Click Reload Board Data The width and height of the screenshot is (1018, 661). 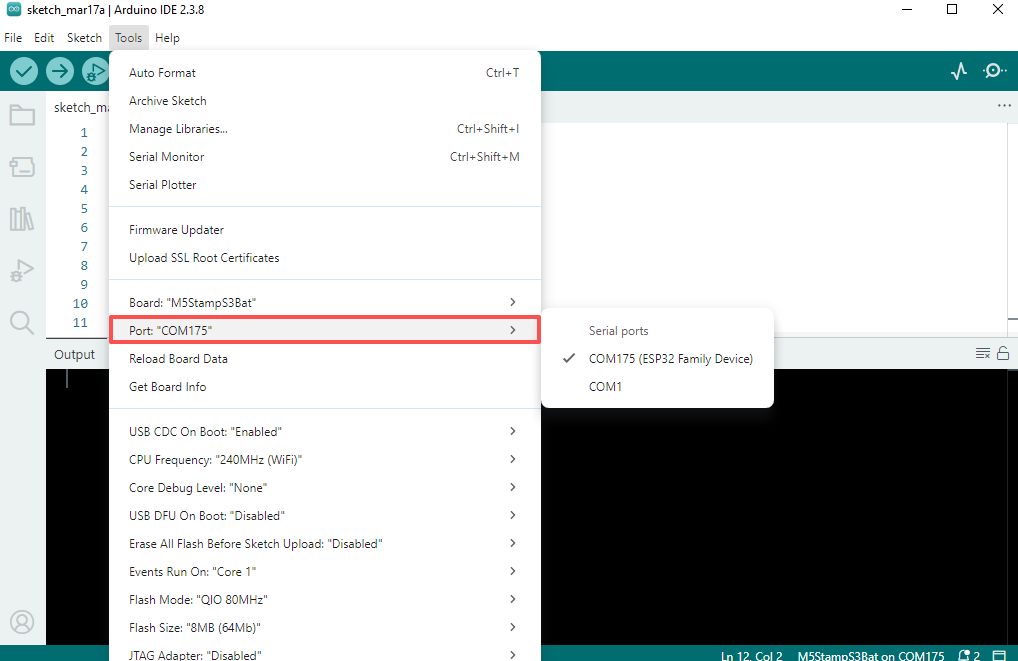(x=178, y=359)
